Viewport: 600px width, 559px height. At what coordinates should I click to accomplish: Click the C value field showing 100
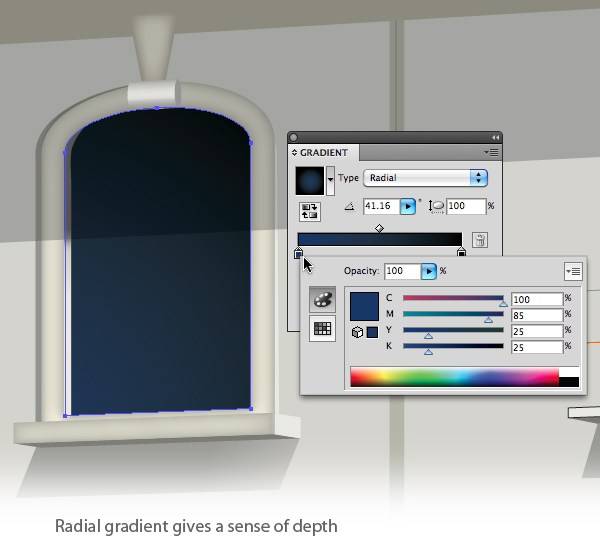537,299
